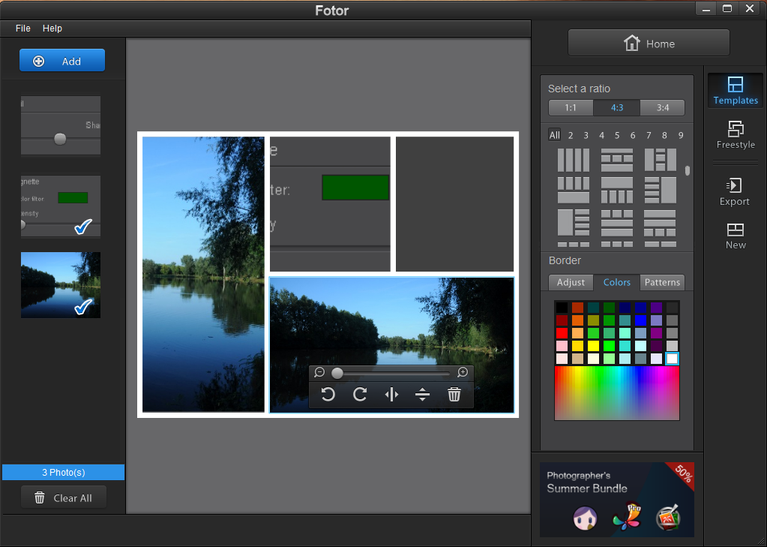Click Clear All to remove photos
767x547 pixels.
point(63,498)
